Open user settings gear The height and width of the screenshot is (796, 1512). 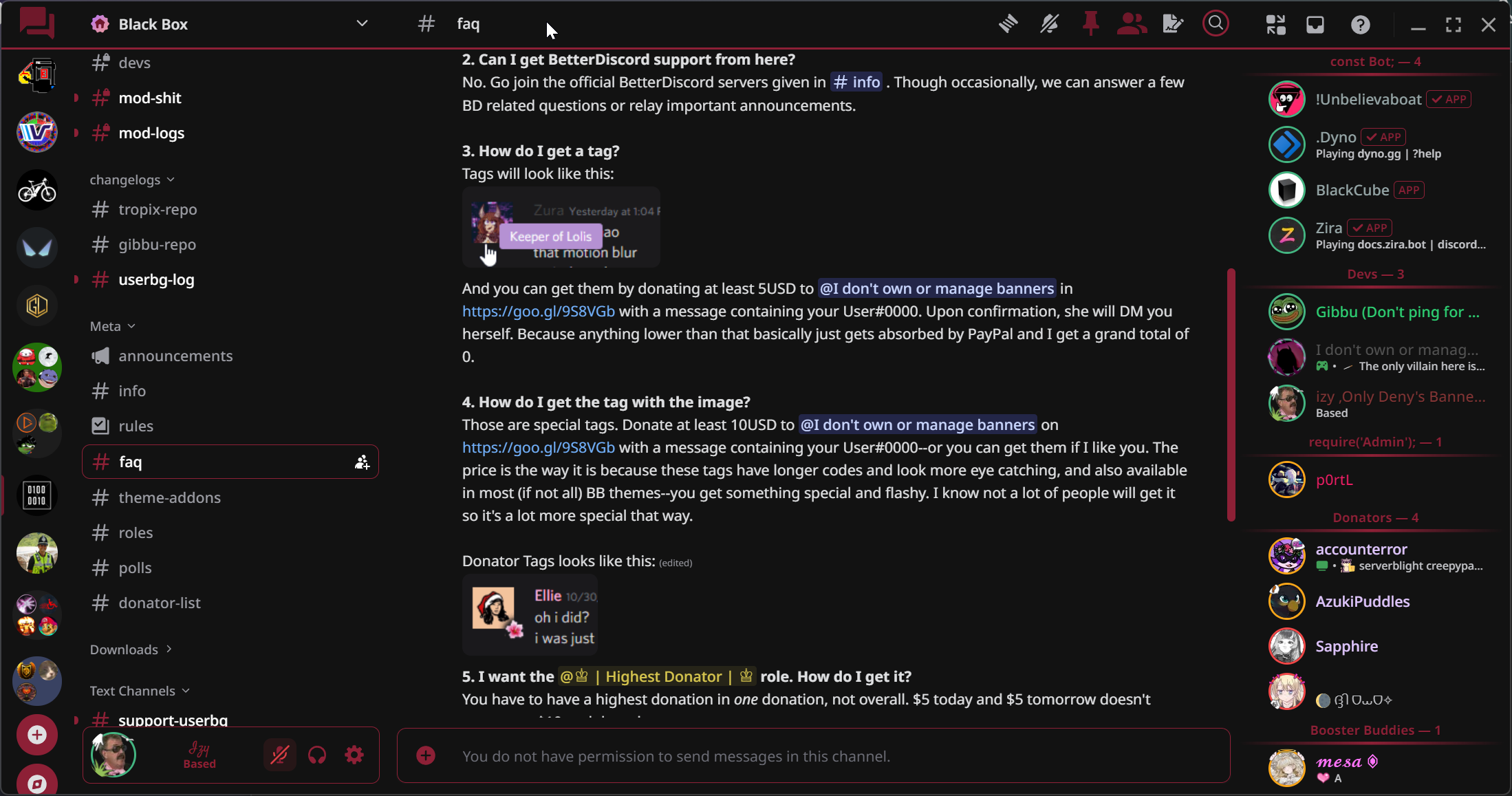[x=354, y=755]
